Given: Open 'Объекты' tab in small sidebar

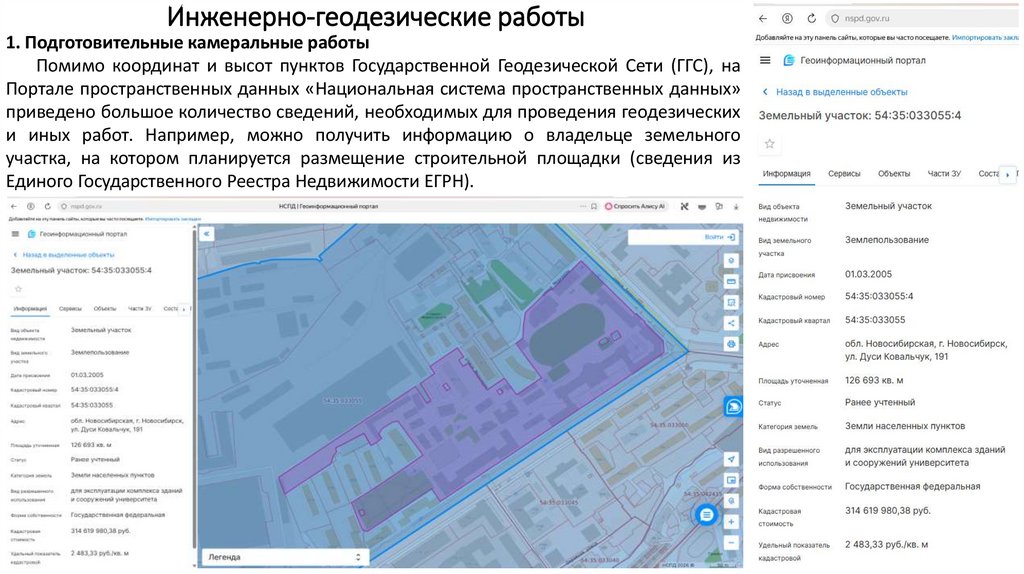Looking at the screenshot, I should [104, 308].
